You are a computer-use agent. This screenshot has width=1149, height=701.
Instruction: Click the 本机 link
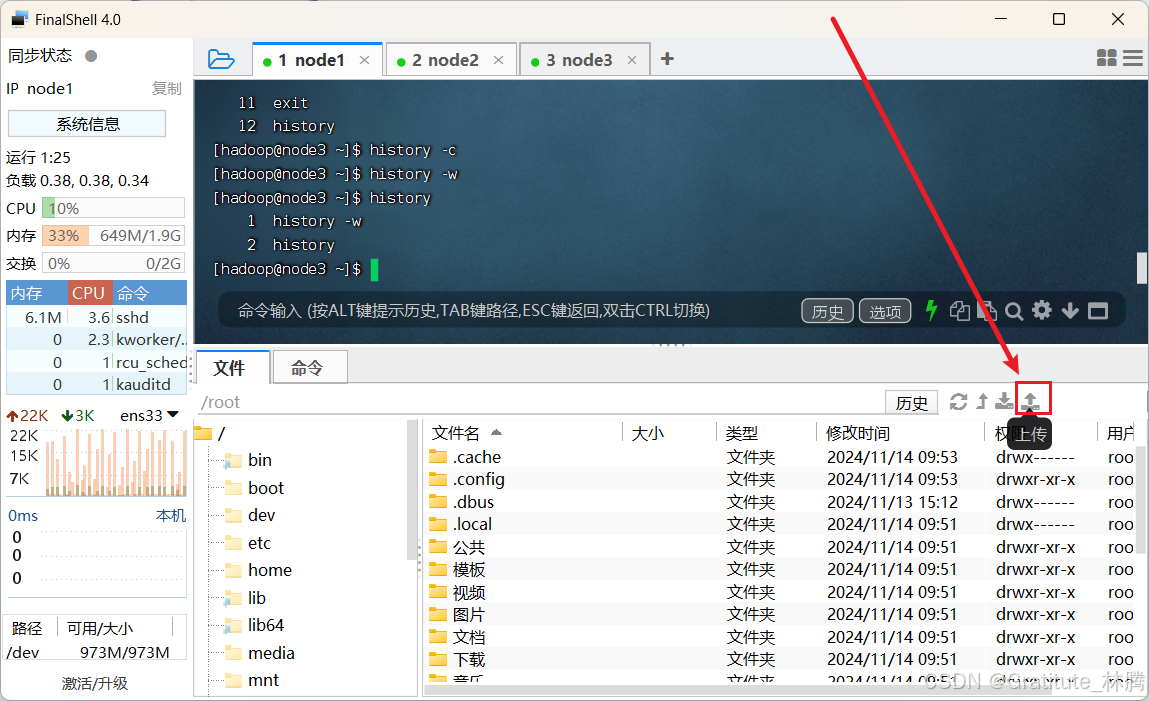(171, 516)
